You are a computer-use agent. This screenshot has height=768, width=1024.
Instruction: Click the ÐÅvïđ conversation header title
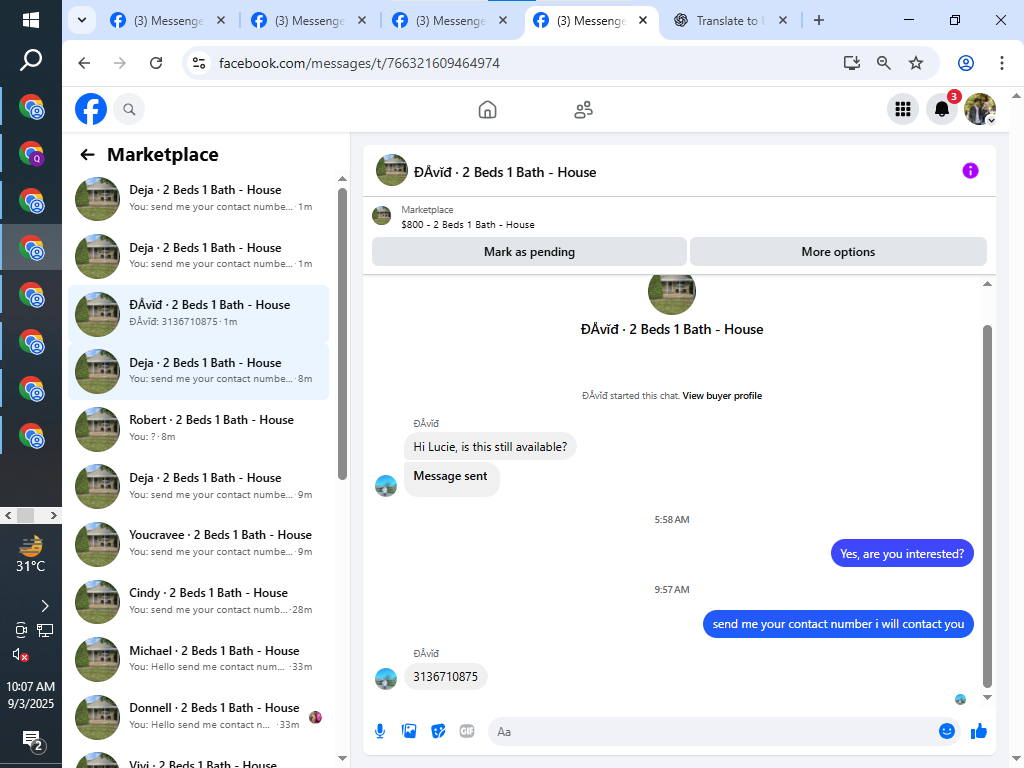click(505, 172)
